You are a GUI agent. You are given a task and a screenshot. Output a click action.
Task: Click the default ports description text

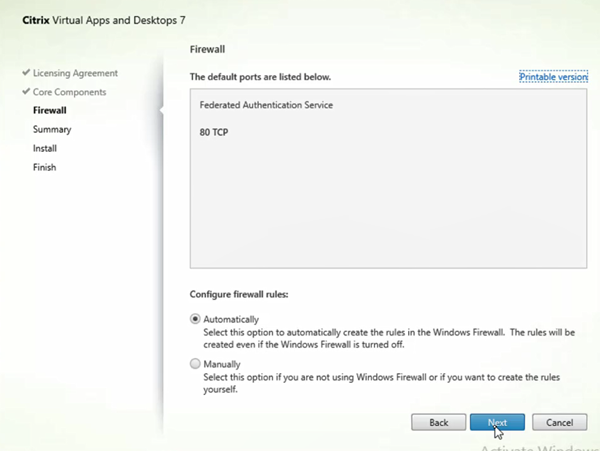point(260,77)
